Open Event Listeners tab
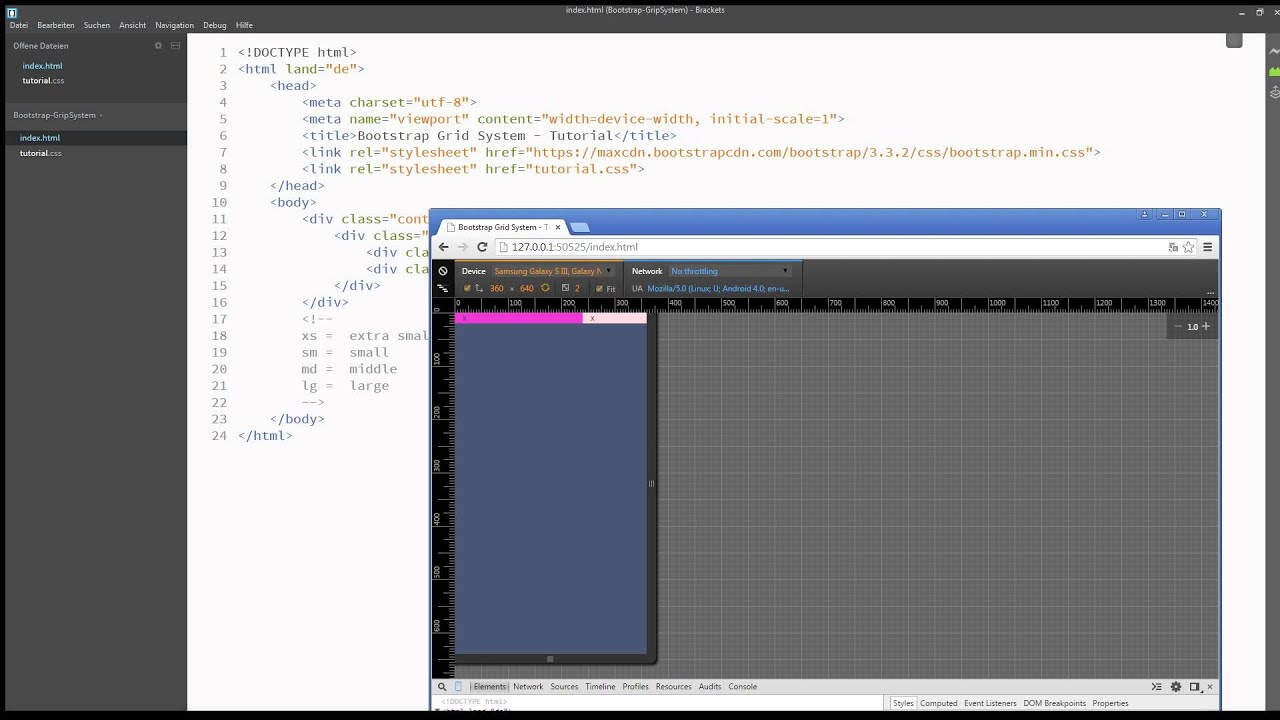Viewport: 1280px width, 720px height. 990,704
